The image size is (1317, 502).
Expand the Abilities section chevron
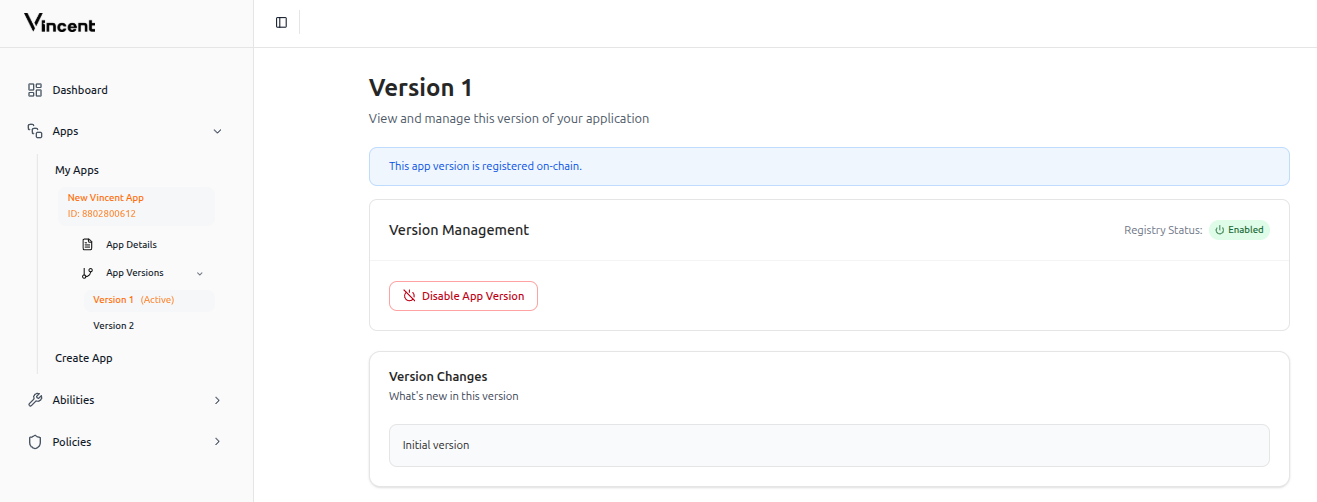click(218, 400)
